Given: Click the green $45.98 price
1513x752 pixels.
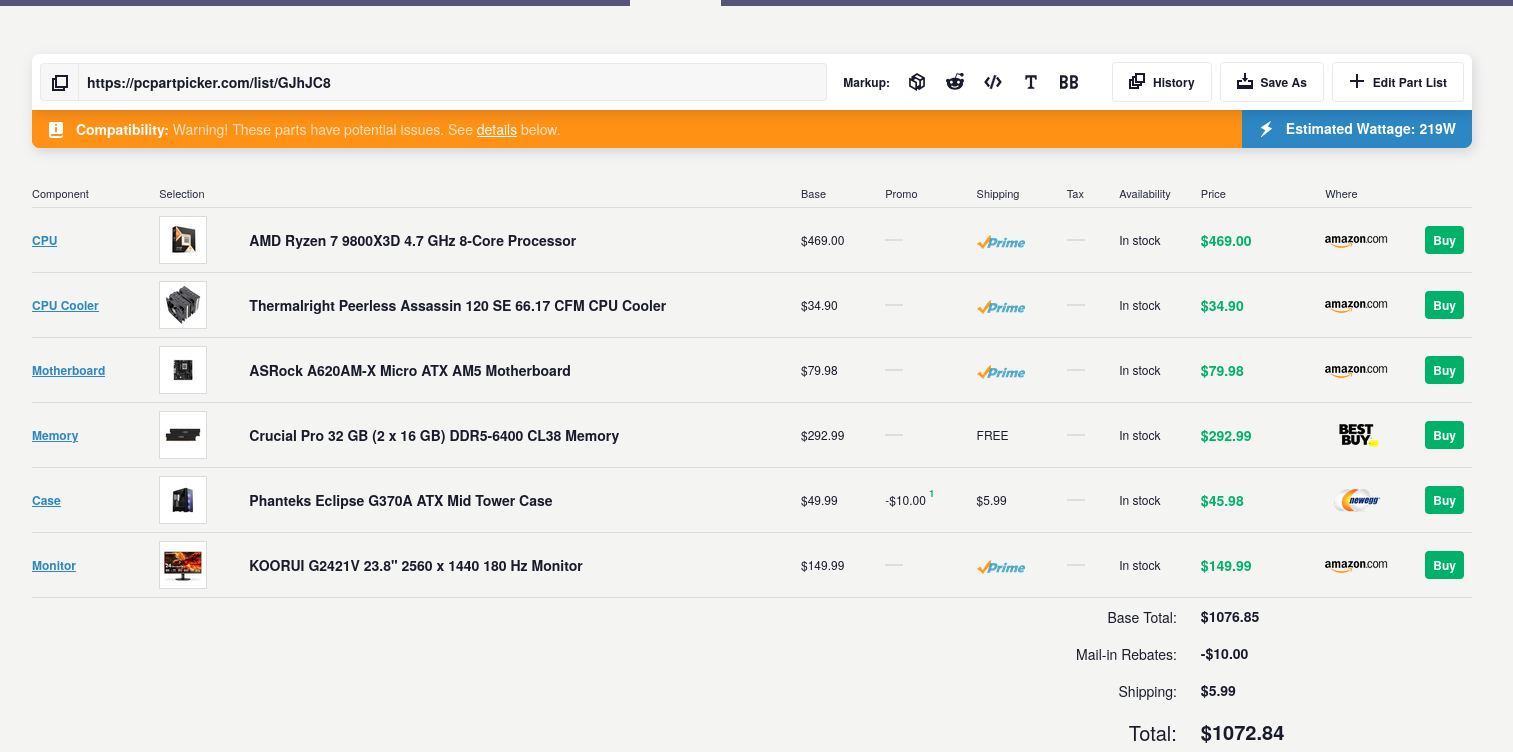Looking at the screenshot, I should [x=1222, y=501].
